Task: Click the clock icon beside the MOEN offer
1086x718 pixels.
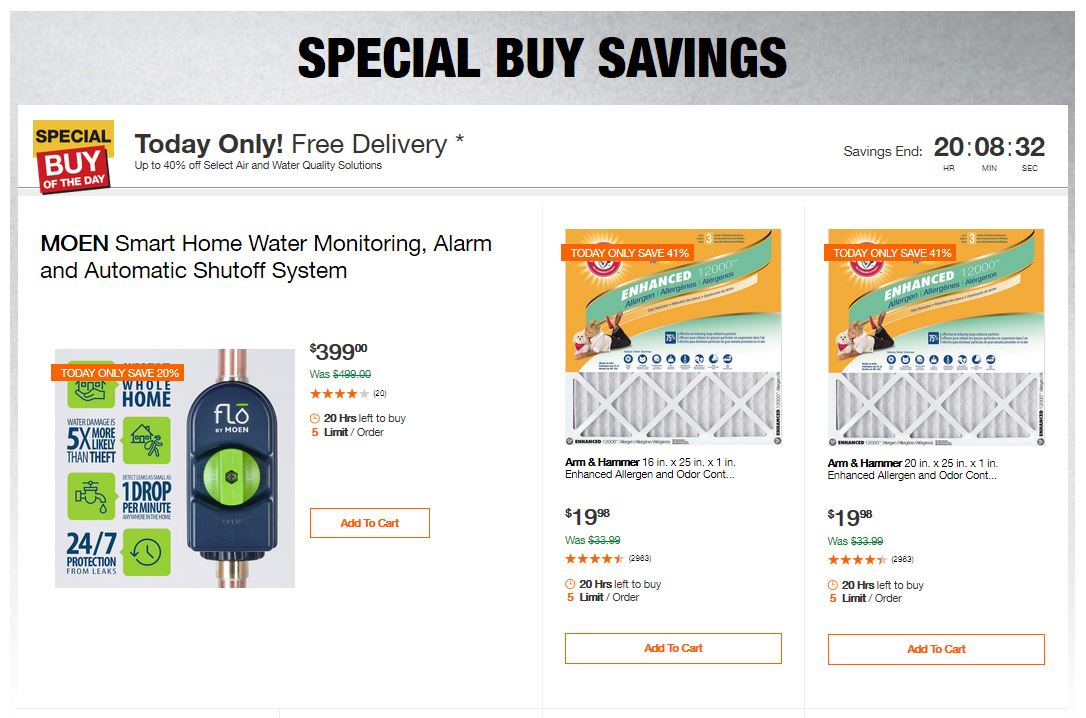Action: click(x=315, y=418)
